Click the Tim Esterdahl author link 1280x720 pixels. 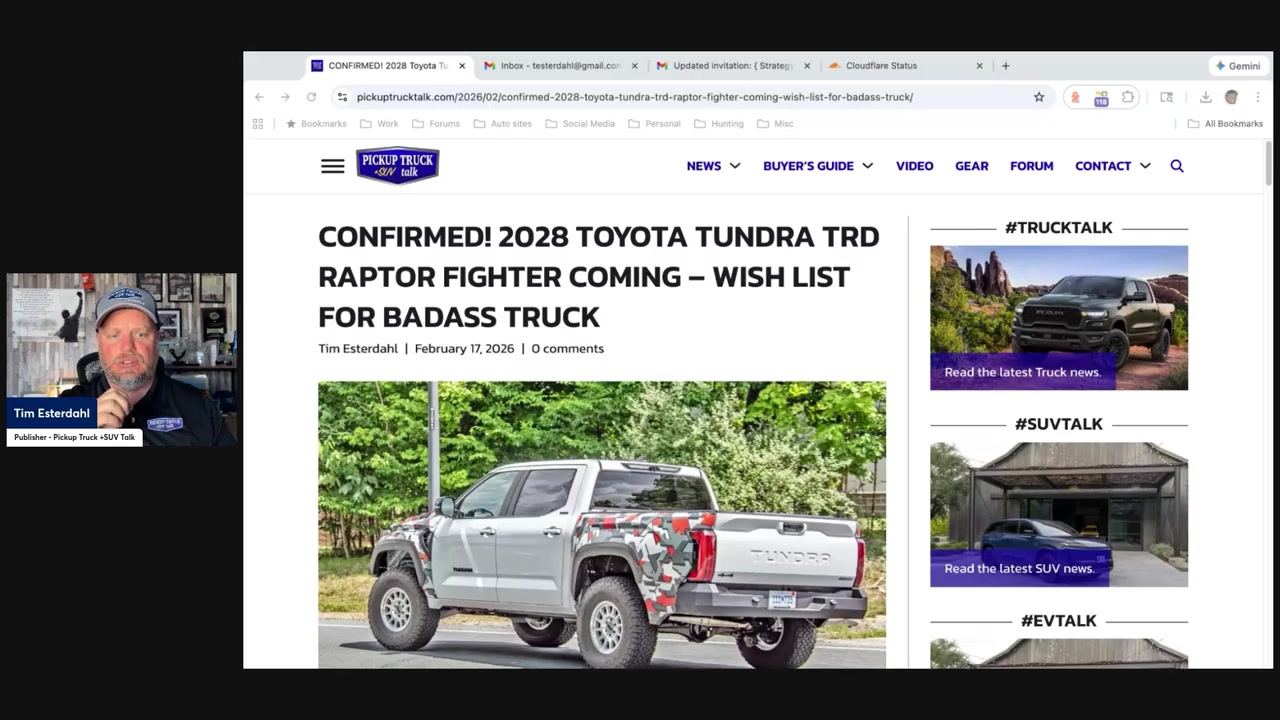[358, 348]
